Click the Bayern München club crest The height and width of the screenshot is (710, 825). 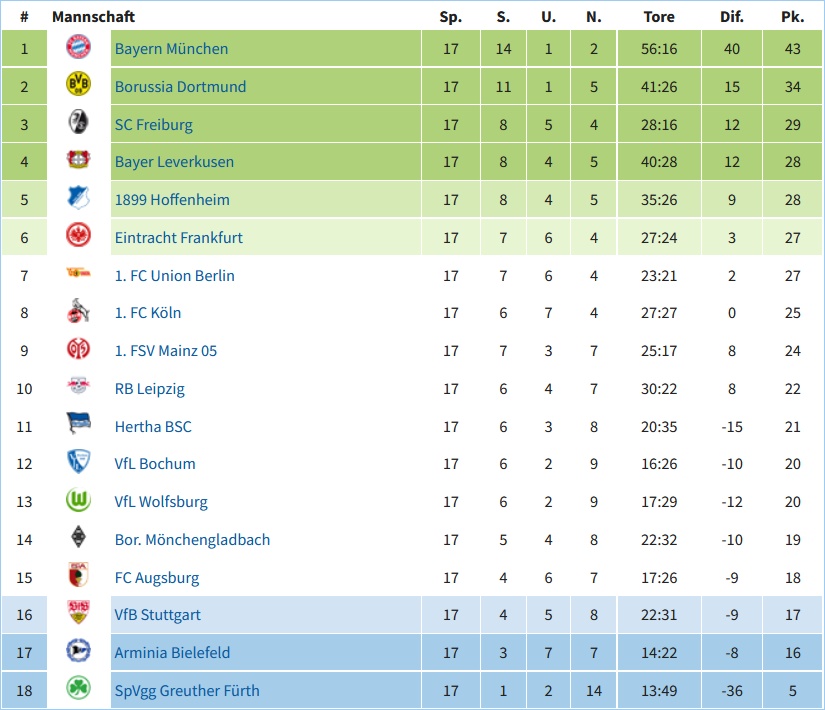(x=78, y=47)
